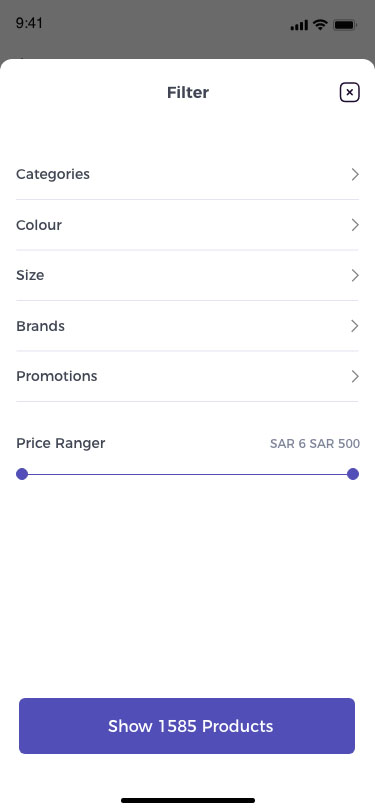
Task: Open the Promotions chevron arrow
Action: tap(355, 376)
